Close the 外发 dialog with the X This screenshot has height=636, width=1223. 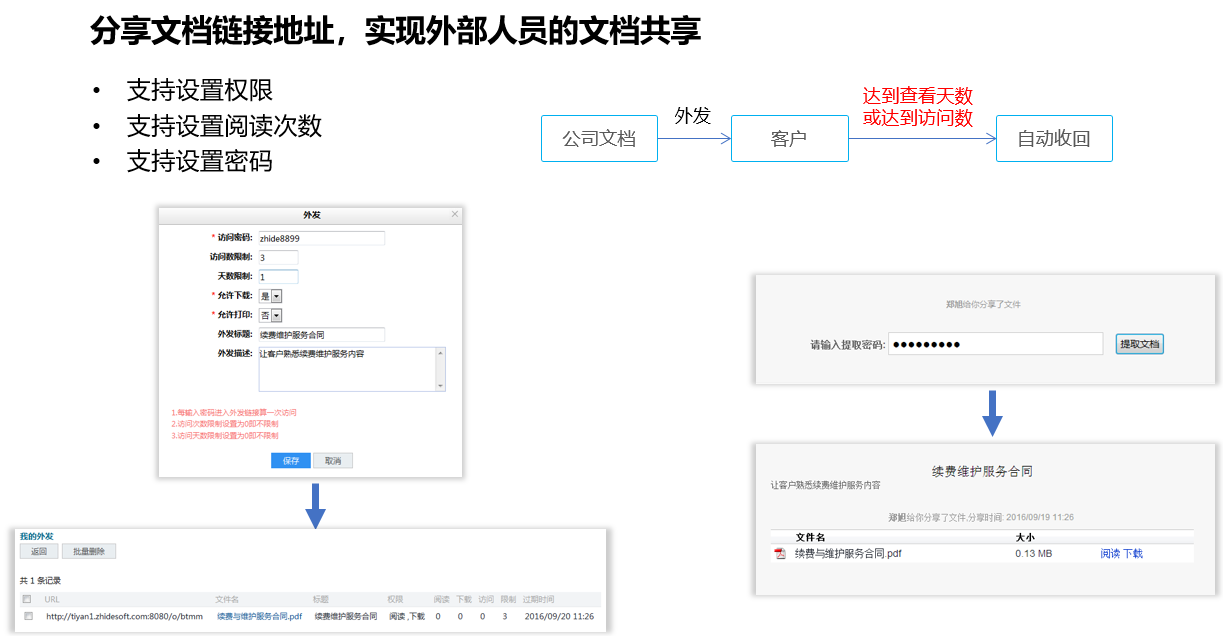pyautogui.click(x=455, y=214)
